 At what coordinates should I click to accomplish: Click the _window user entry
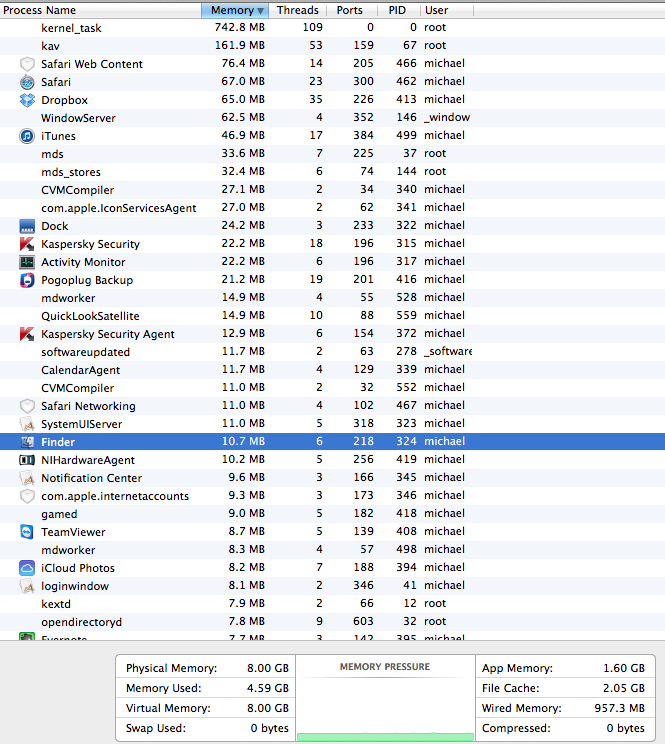pos(447,118)
